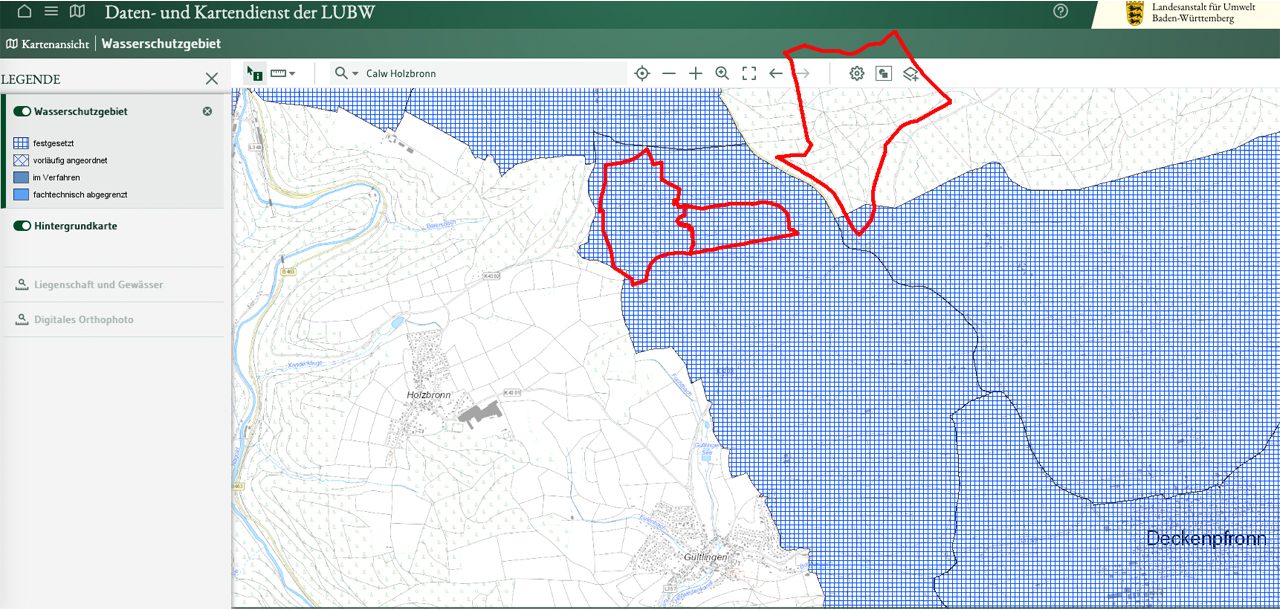The height and width of the screenshot is (611, 1280).
Task: Toggle the Wasserschutzgebiet layer off
Action: click(22, 112)
